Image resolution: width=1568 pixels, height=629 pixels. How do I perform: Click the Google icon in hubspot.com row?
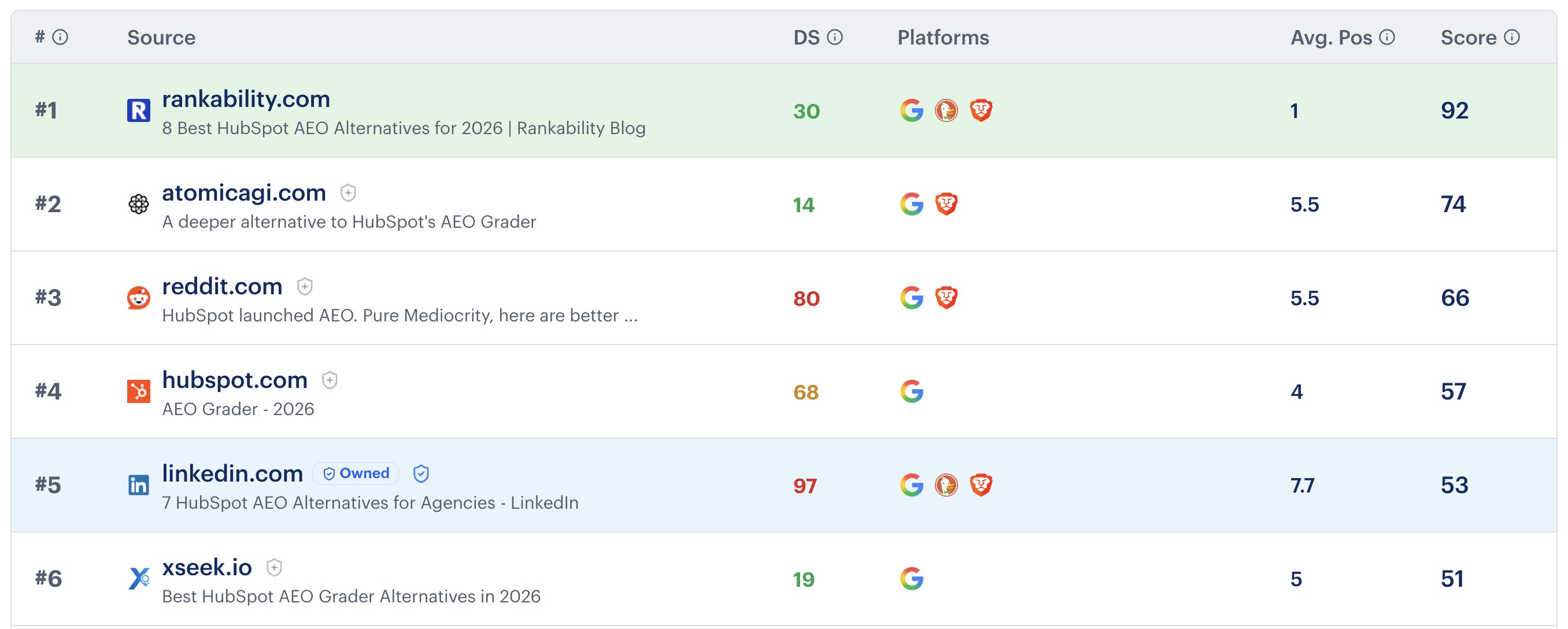(x=911, y=391)
